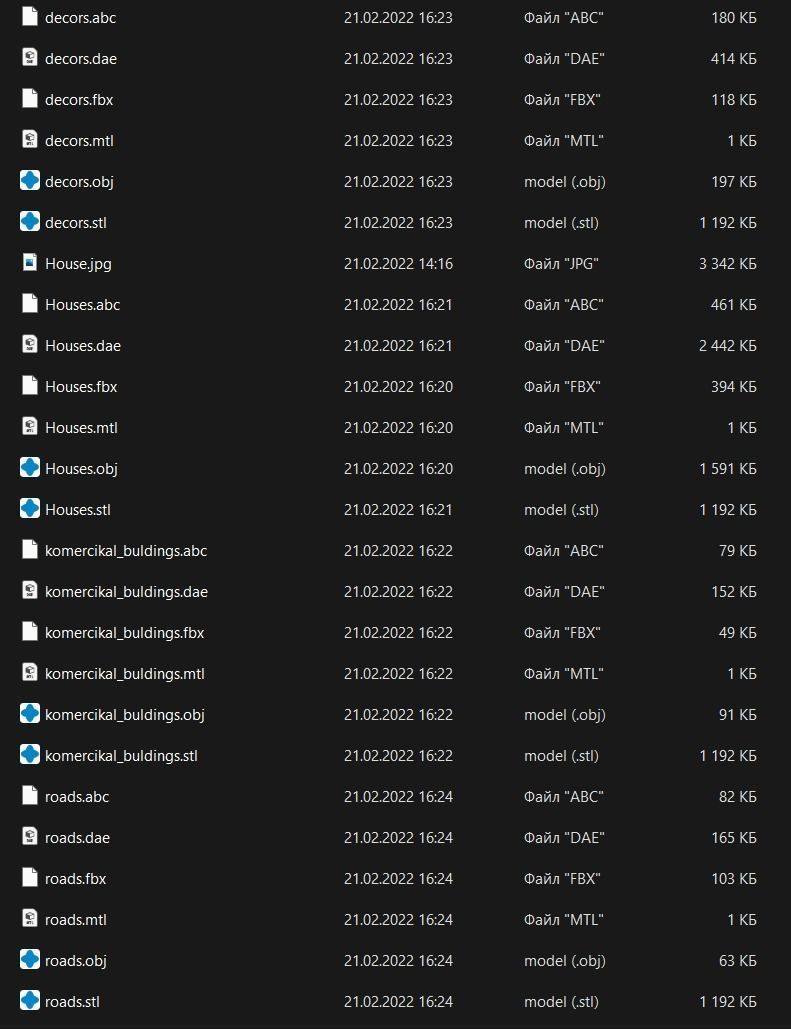This screenshot has height=1029, width=791.
Task: Select the decors.mtl file name
Action: click(x=79, y=140)
